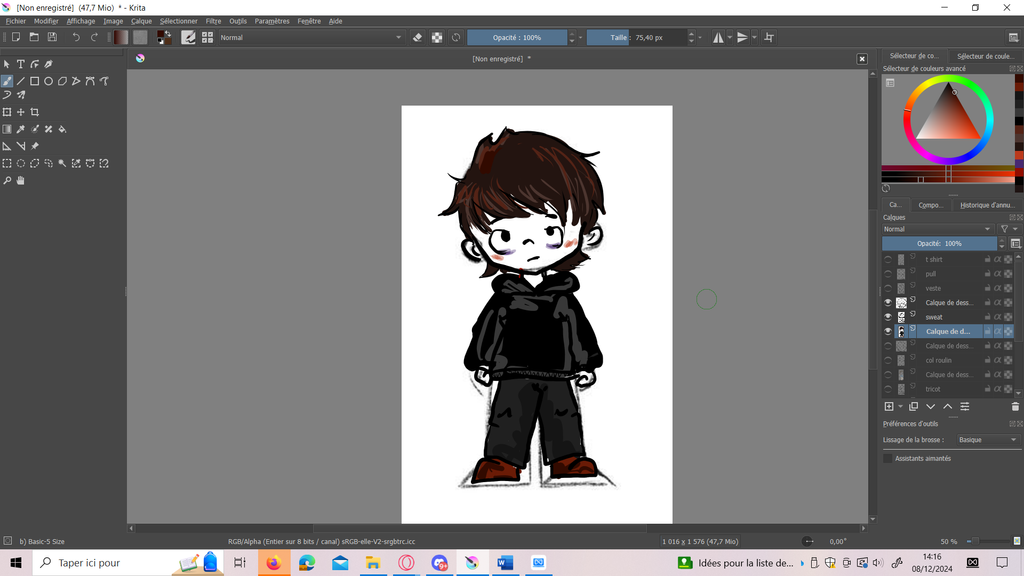The width and height of the screenshot is (1024, 576).
Task: Select the Line tool
Action: [21, 81]
